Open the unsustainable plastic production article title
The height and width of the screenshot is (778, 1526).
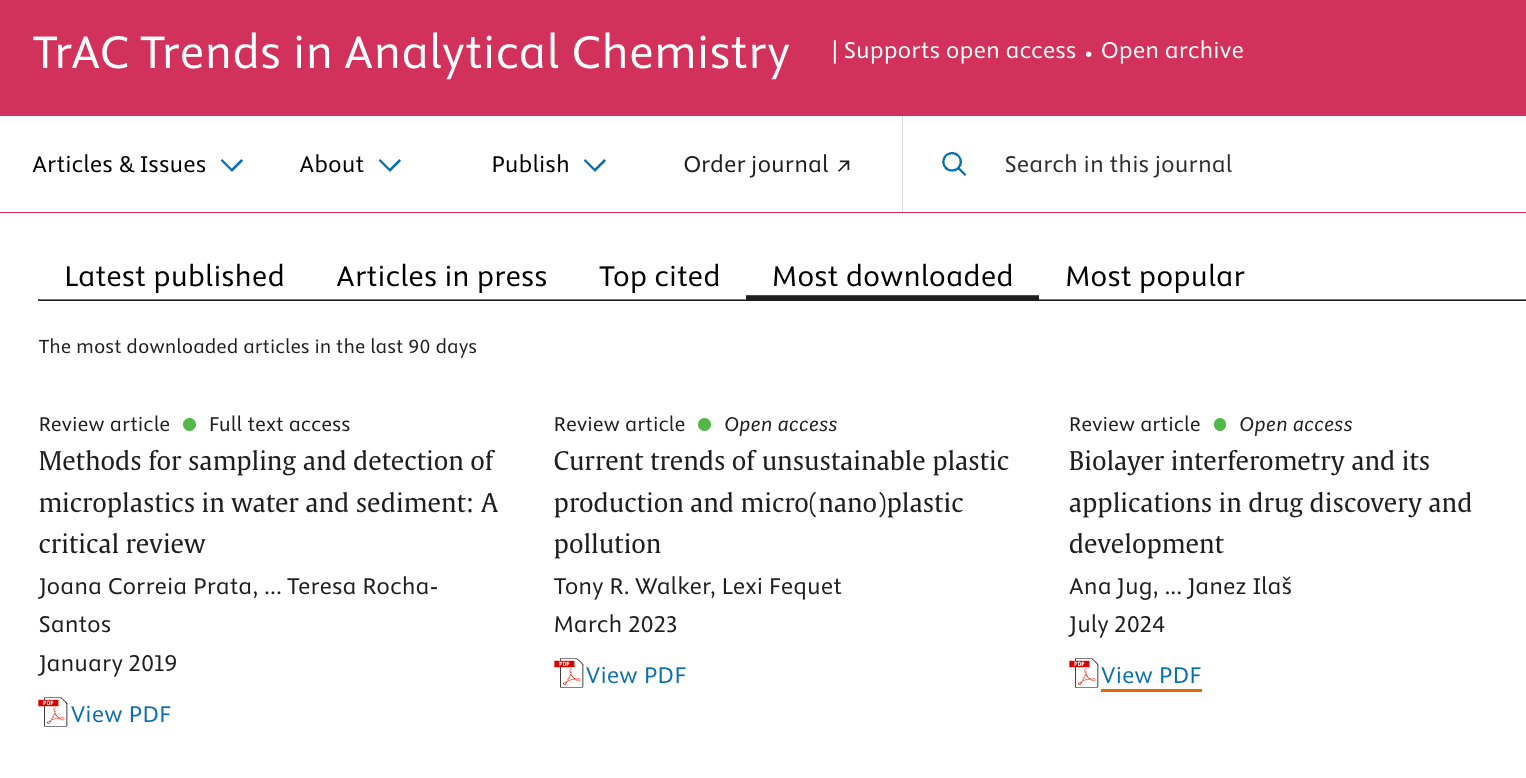(x=780, y=502)
